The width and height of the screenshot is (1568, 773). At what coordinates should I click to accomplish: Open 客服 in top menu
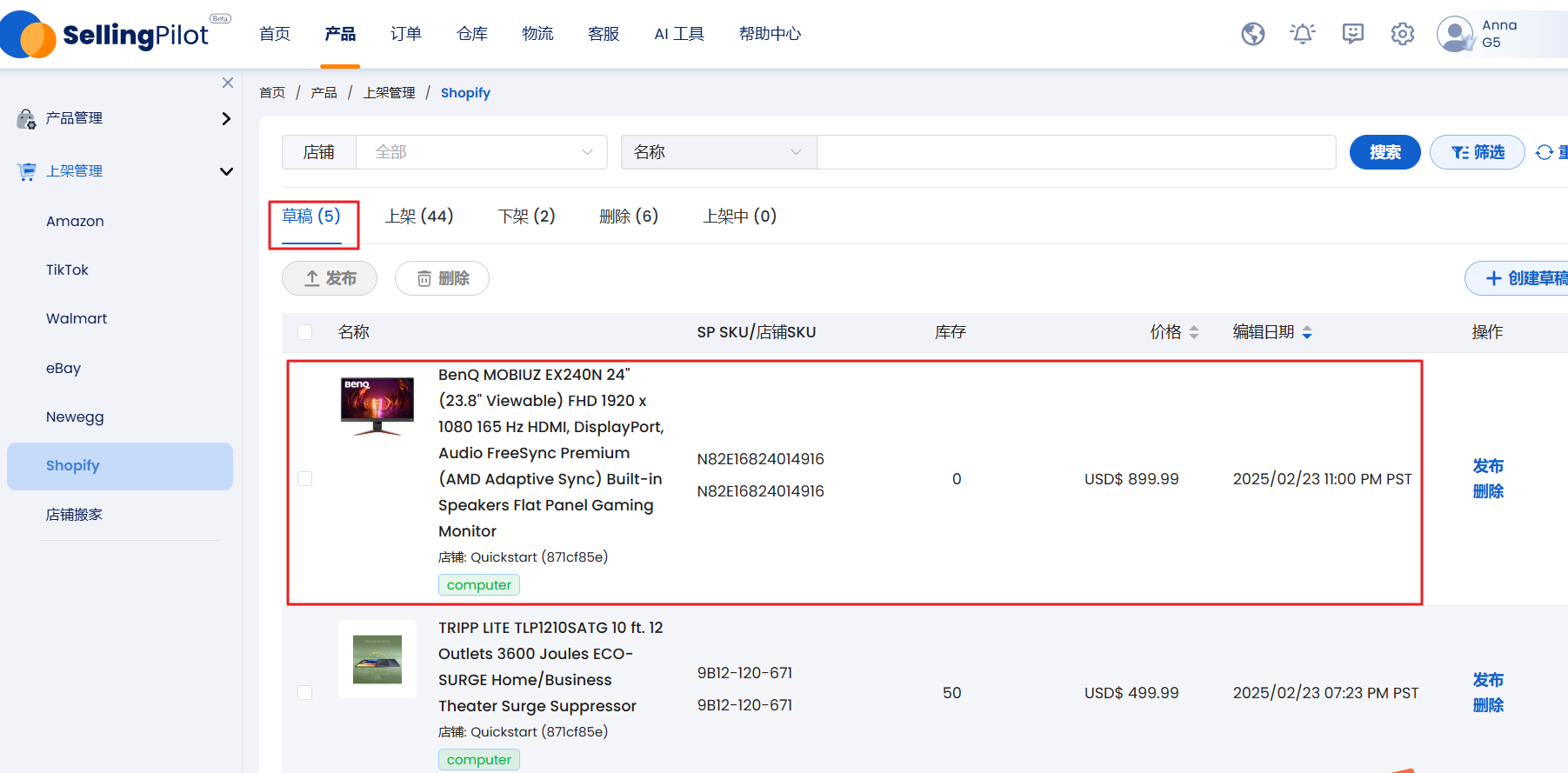[604, 34]
